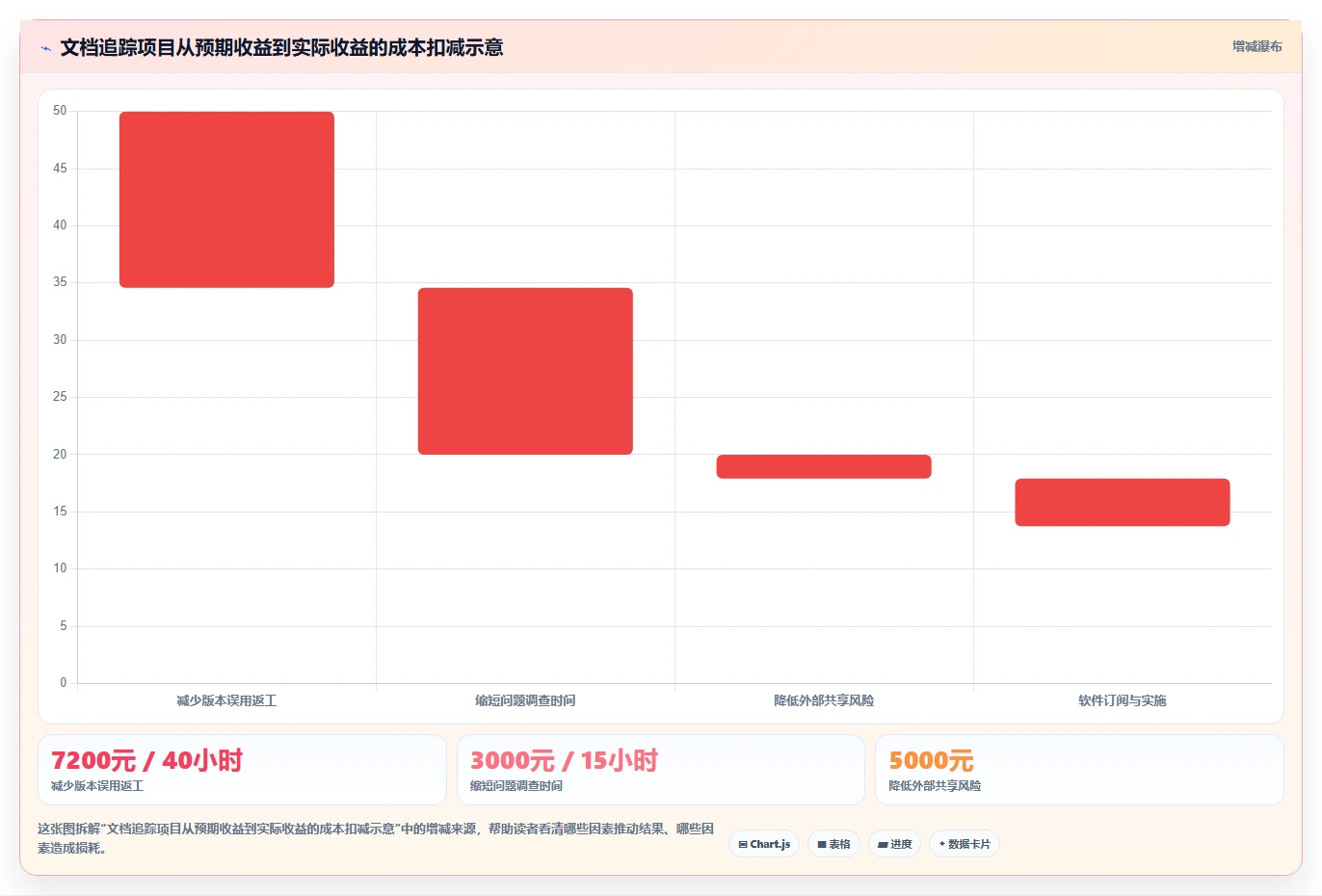Click the 7200元 / 40小时 data card value
This screenshot has width=1322, height=896.
click(x=146, y=760)
